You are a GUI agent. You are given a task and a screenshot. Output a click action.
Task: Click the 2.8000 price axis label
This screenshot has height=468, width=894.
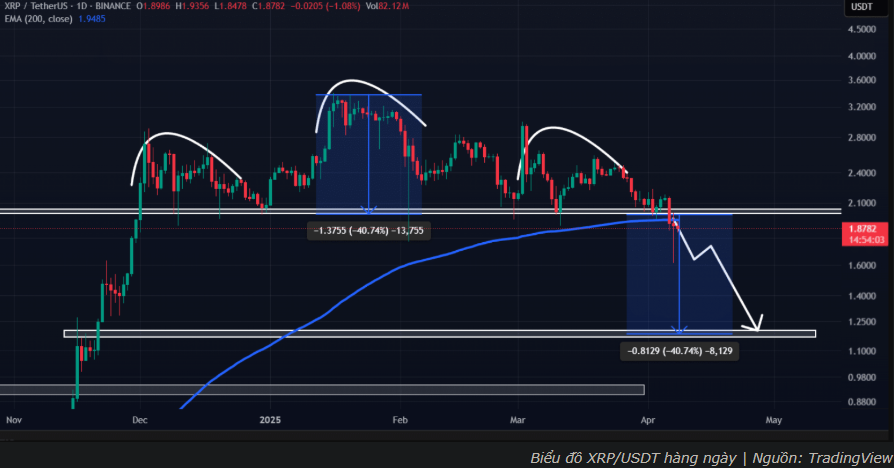coord(862,138)
